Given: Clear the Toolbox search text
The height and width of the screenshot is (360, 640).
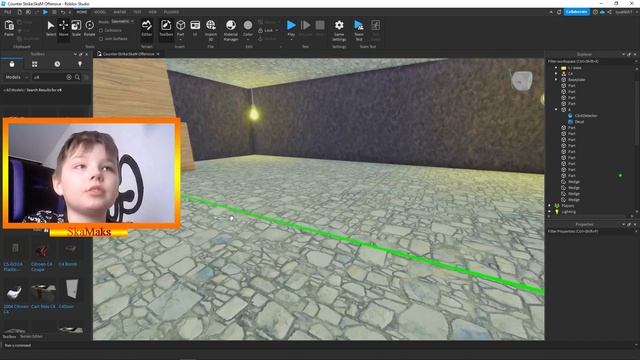Looking at the screenshot, I should [x=69, y=77].
